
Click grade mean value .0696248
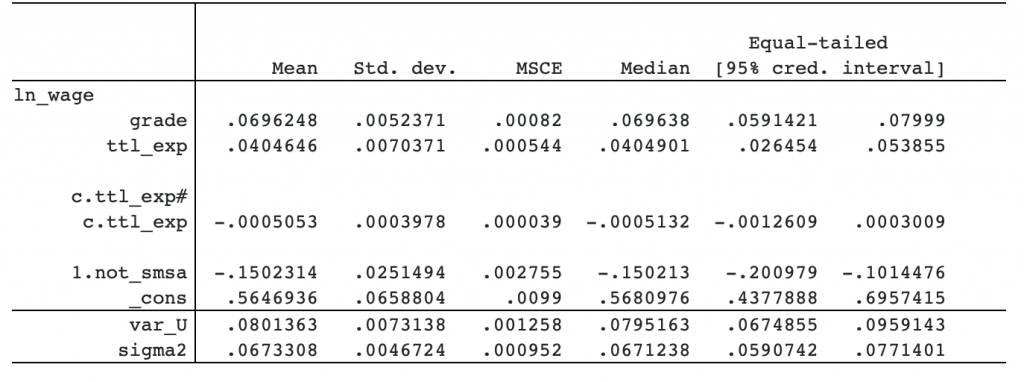point(272,121)
